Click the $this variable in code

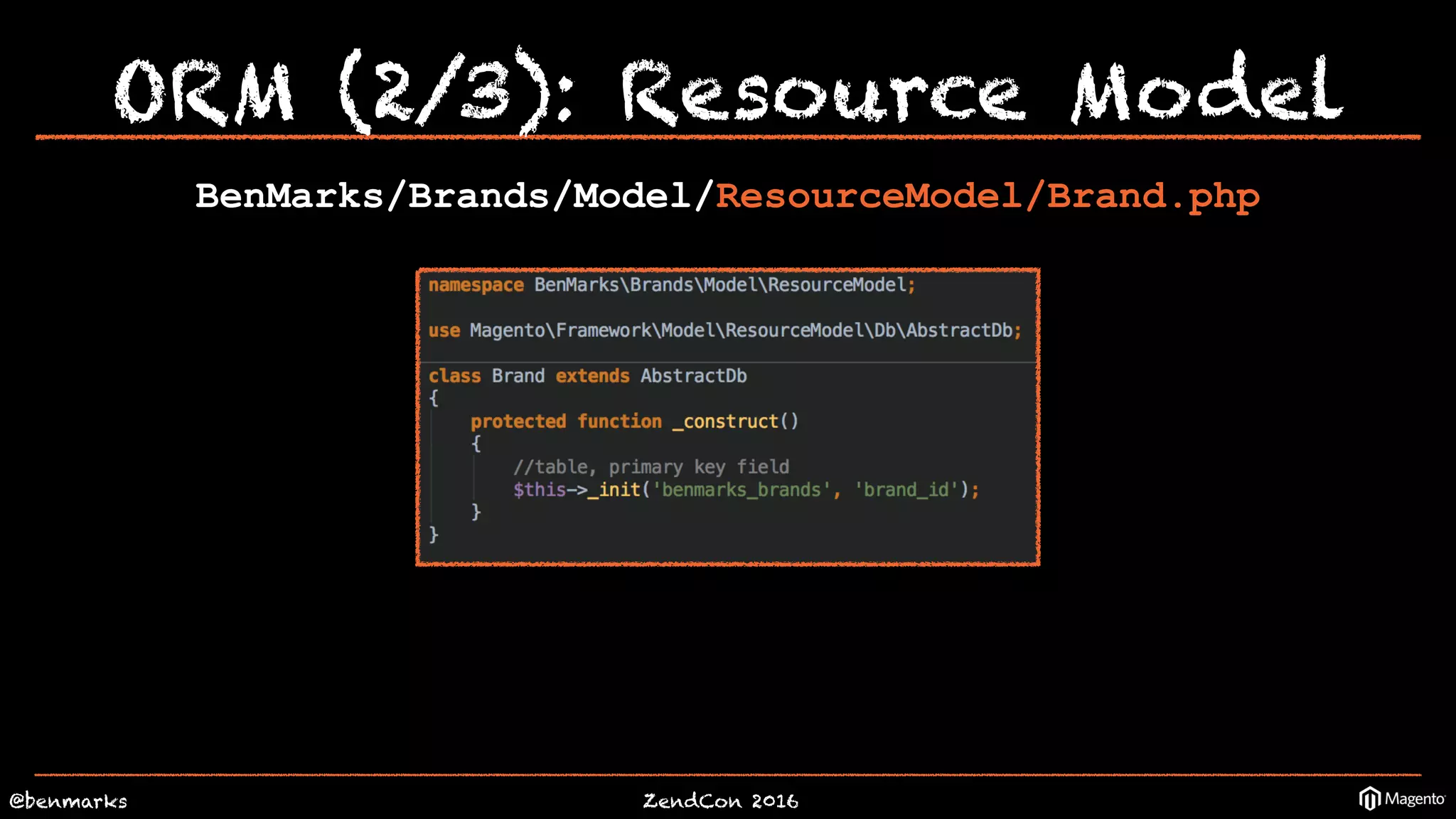539,490
